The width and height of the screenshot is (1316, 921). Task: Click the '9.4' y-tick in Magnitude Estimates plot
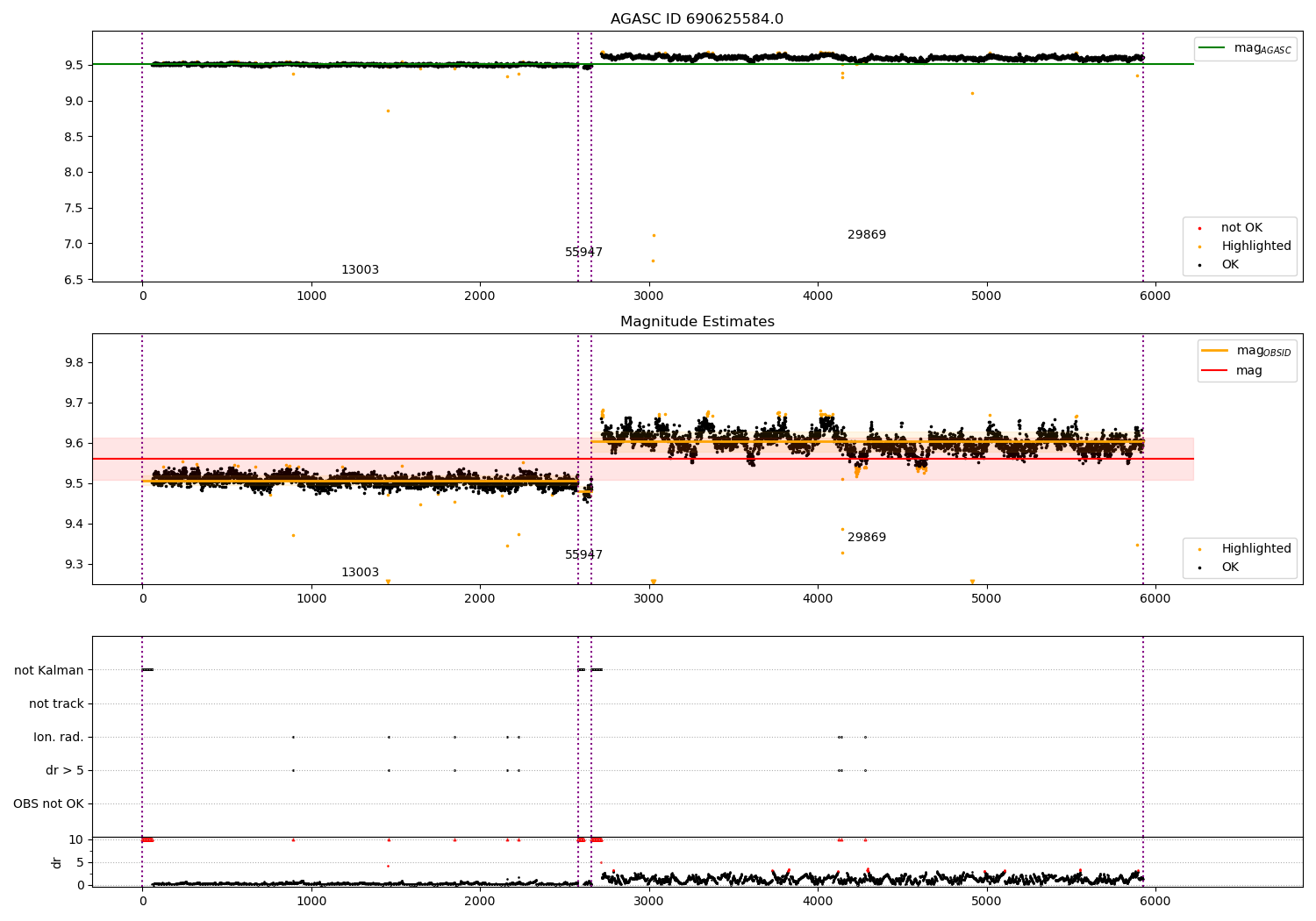tap(75, 525)
